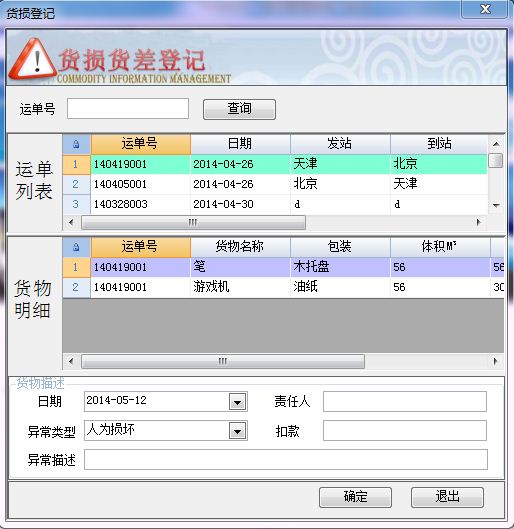
Task: Click right arrow of waybill list horizontal scrollbar
Action: point(478,222)
